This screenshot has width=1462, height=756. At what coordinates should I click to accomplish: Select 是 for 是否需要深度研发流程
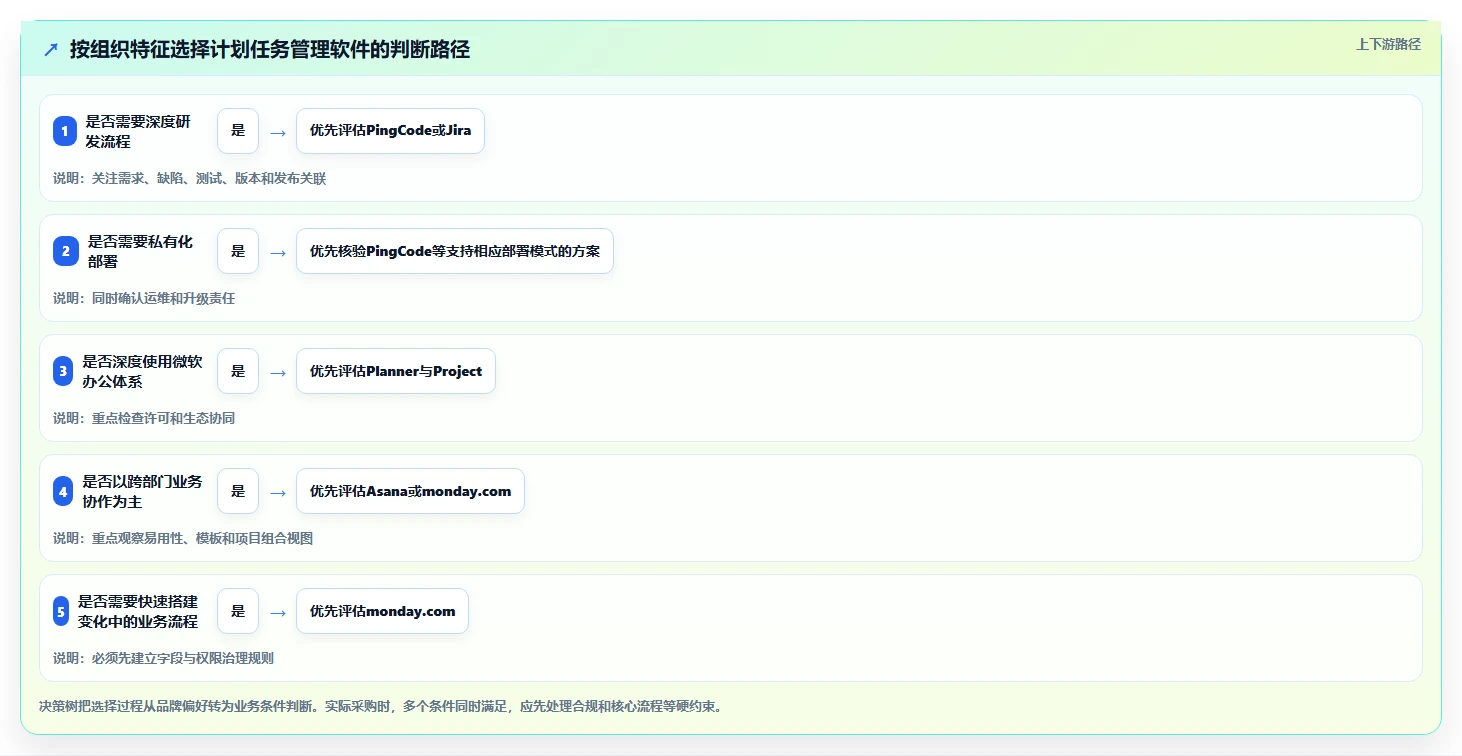pyautogui.click(x=238, y=131)
